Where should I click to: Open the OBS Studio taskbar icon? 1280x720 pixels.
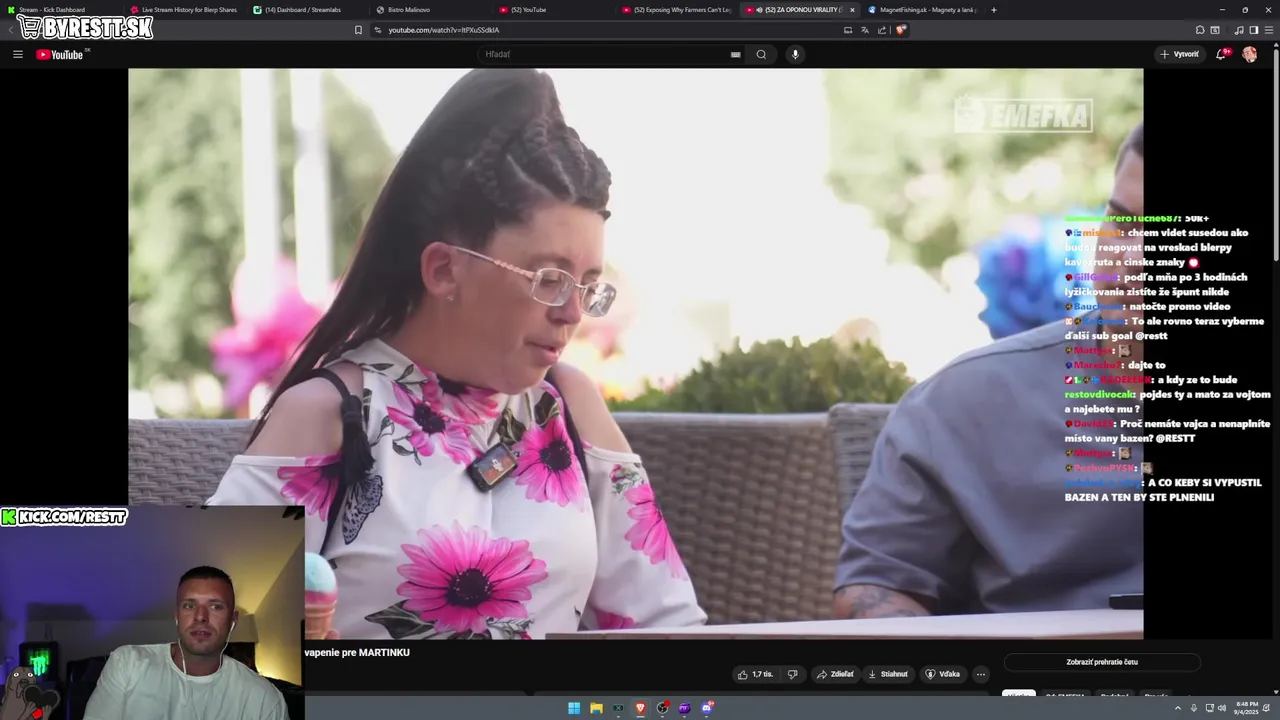click(662, 708)
